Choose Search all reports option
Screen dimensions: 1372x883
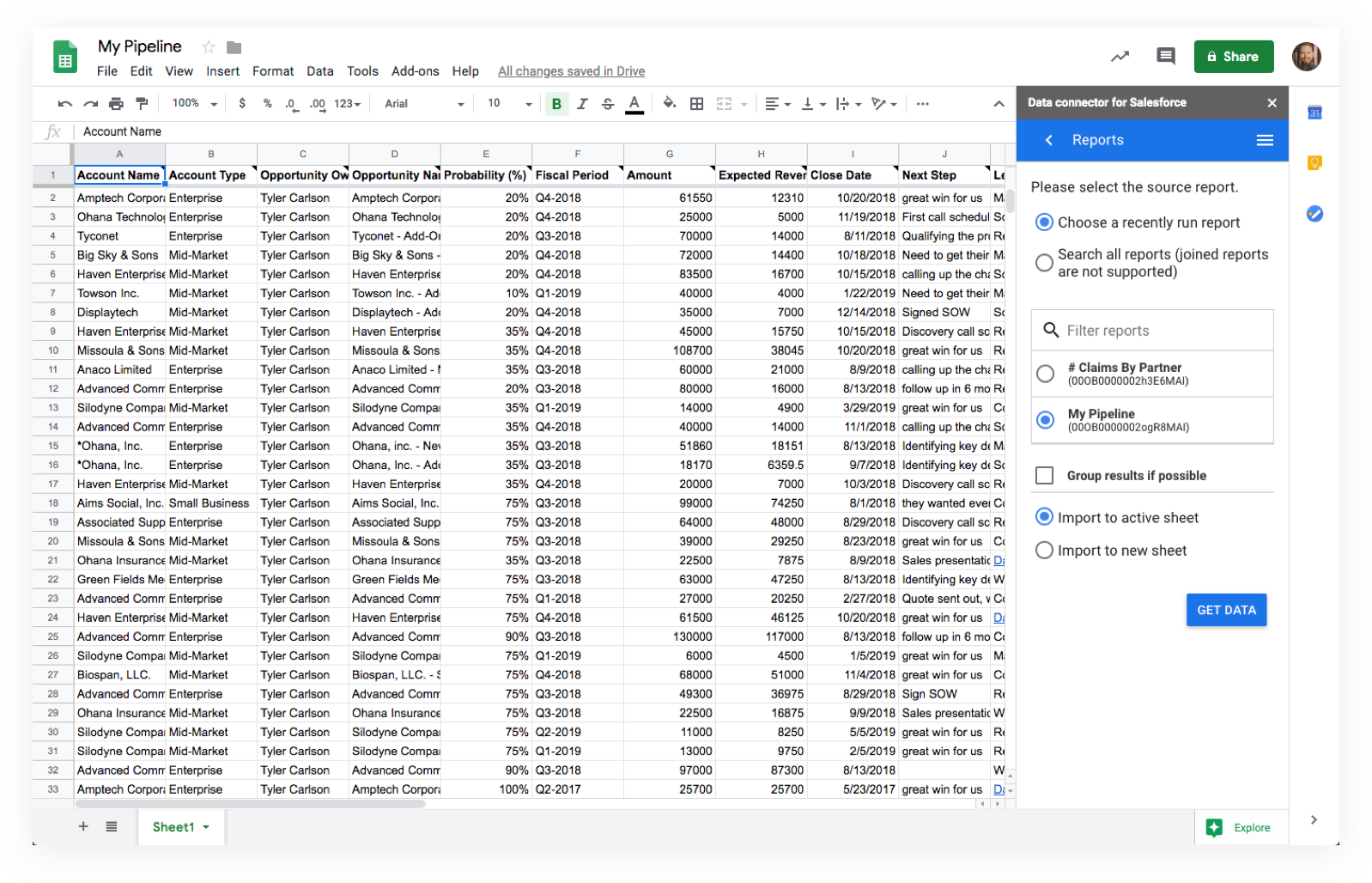[x=1044, y=263]
